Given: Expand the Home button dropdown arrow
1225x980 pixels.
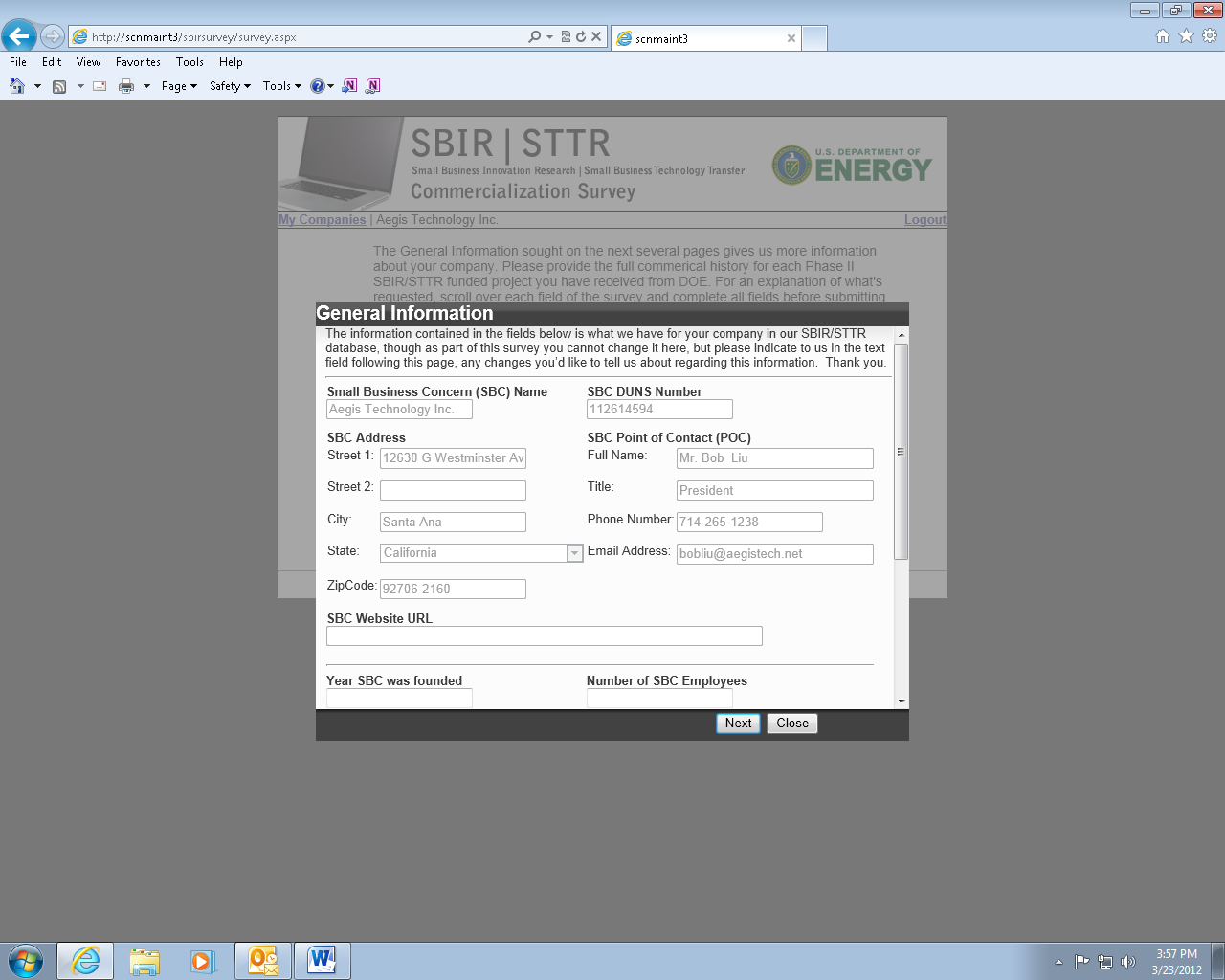Looking at the screenshot, I should (37, 86).
